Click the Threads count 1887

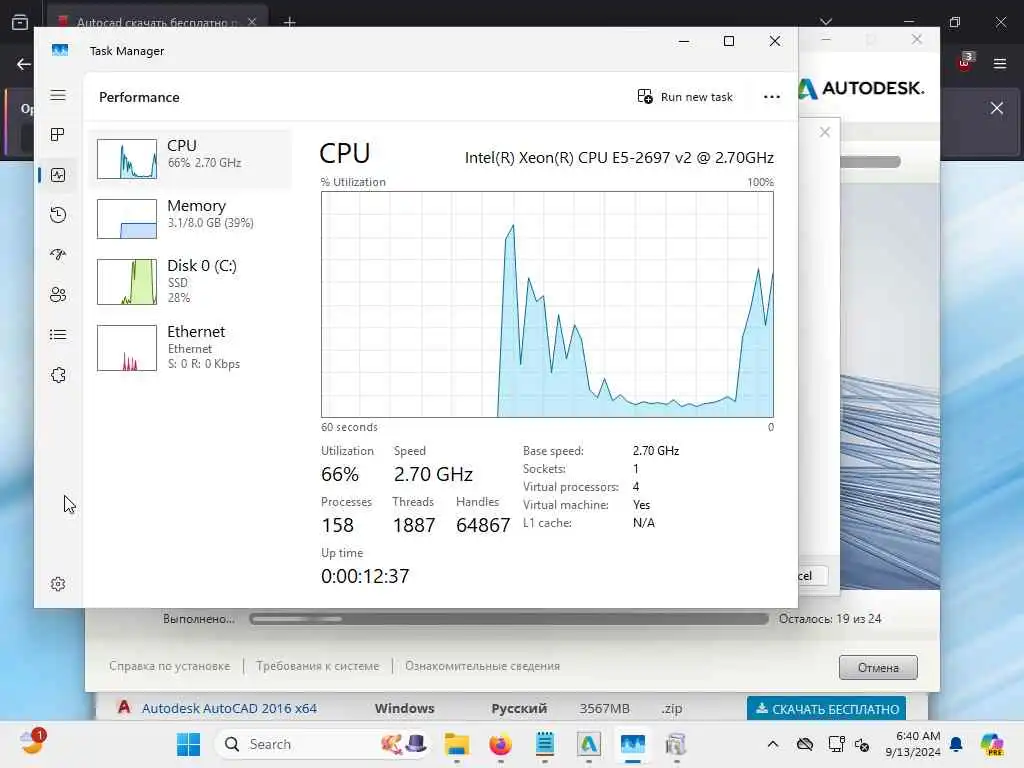(414, 525)
